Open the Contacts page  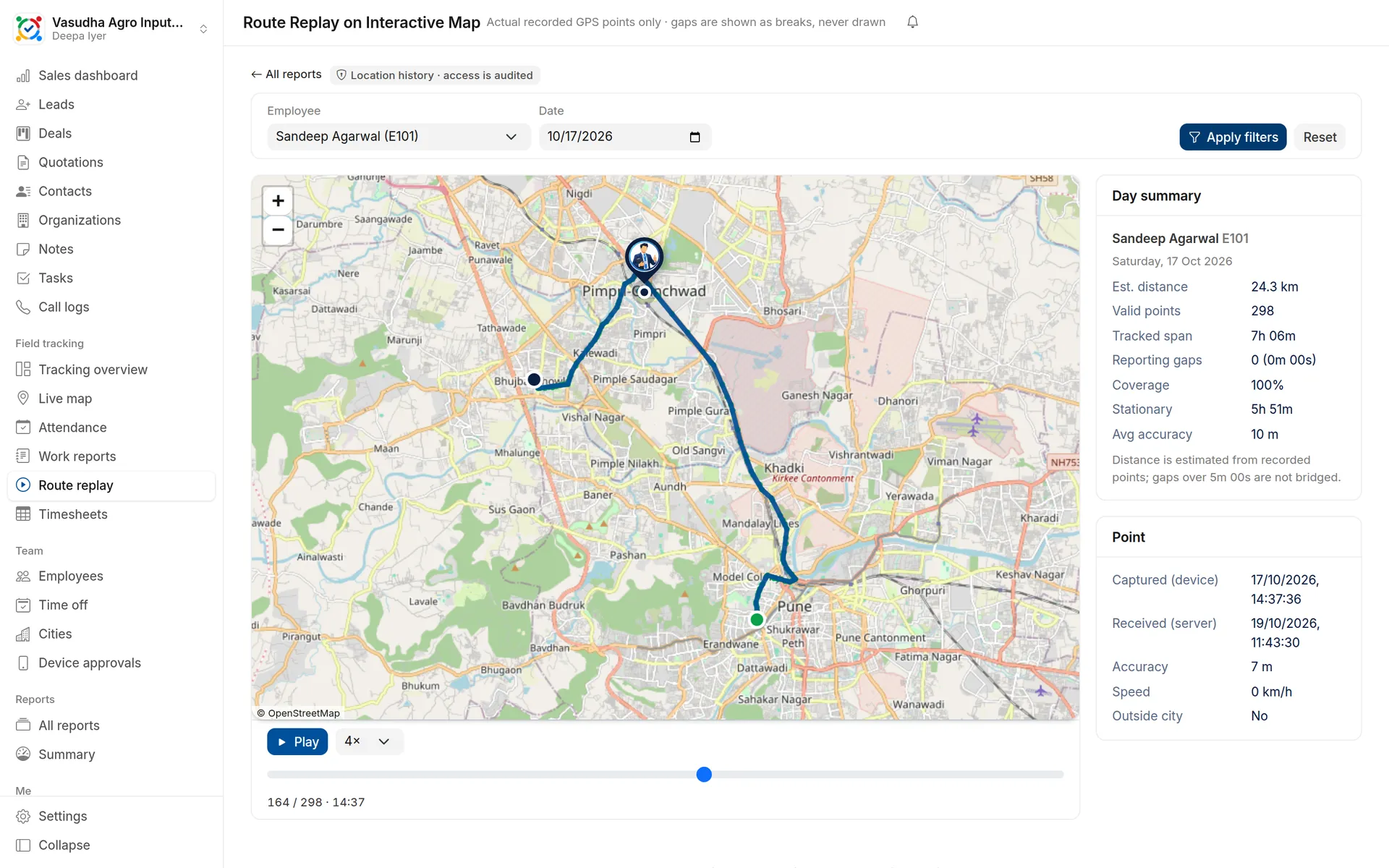coord(111,192)
